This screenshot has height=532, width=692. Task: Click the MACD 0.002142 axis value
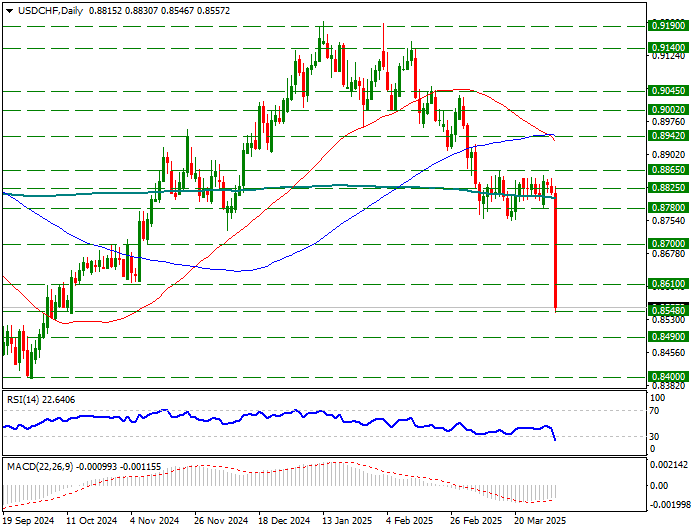pyautogui.click(x=669, y=464)
